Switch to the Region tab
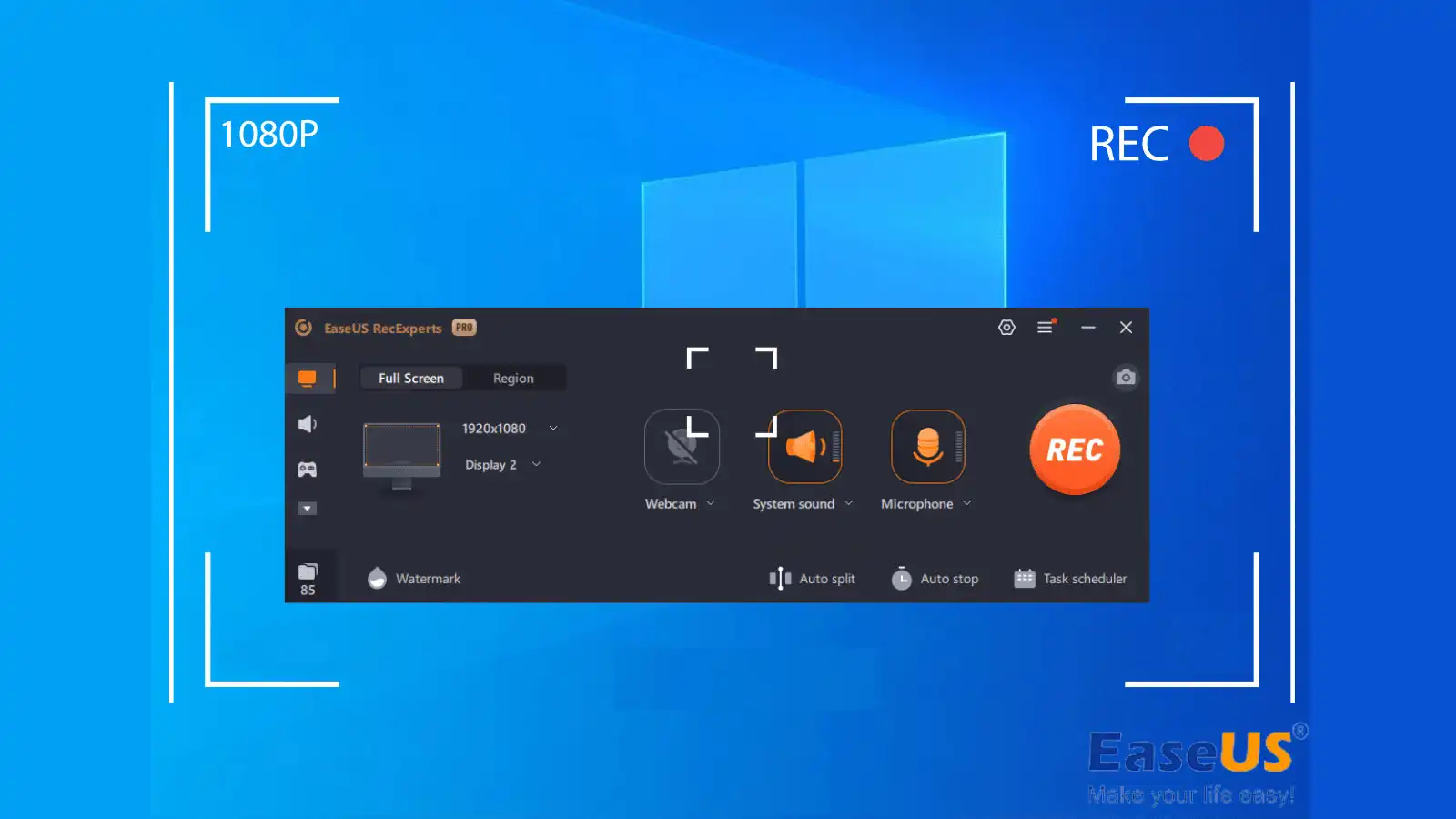The image size is (1456, 819). pos(513,379)
